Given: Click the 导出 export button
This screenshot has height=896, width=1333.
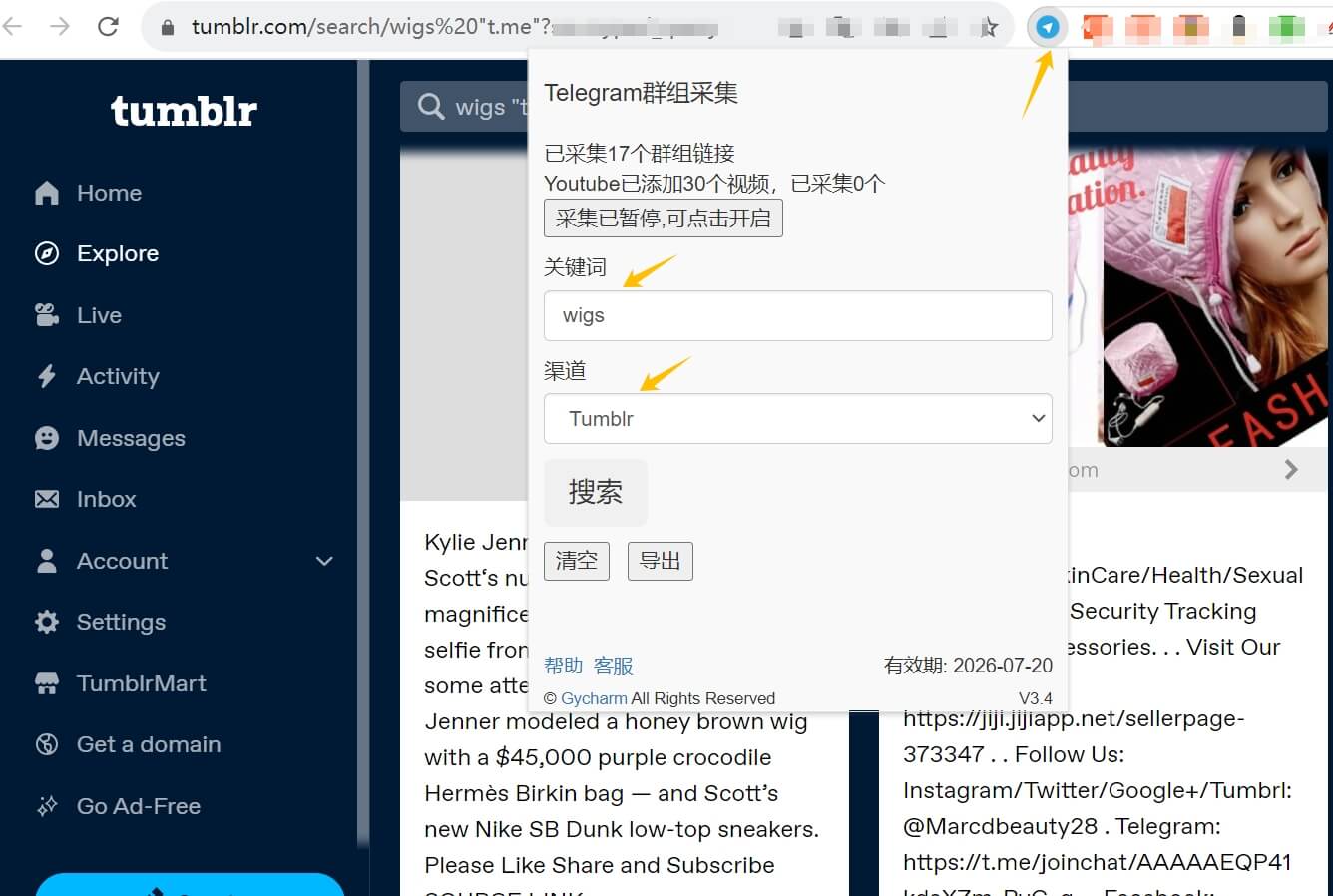Looking at the screenshot, I should 660,561.
